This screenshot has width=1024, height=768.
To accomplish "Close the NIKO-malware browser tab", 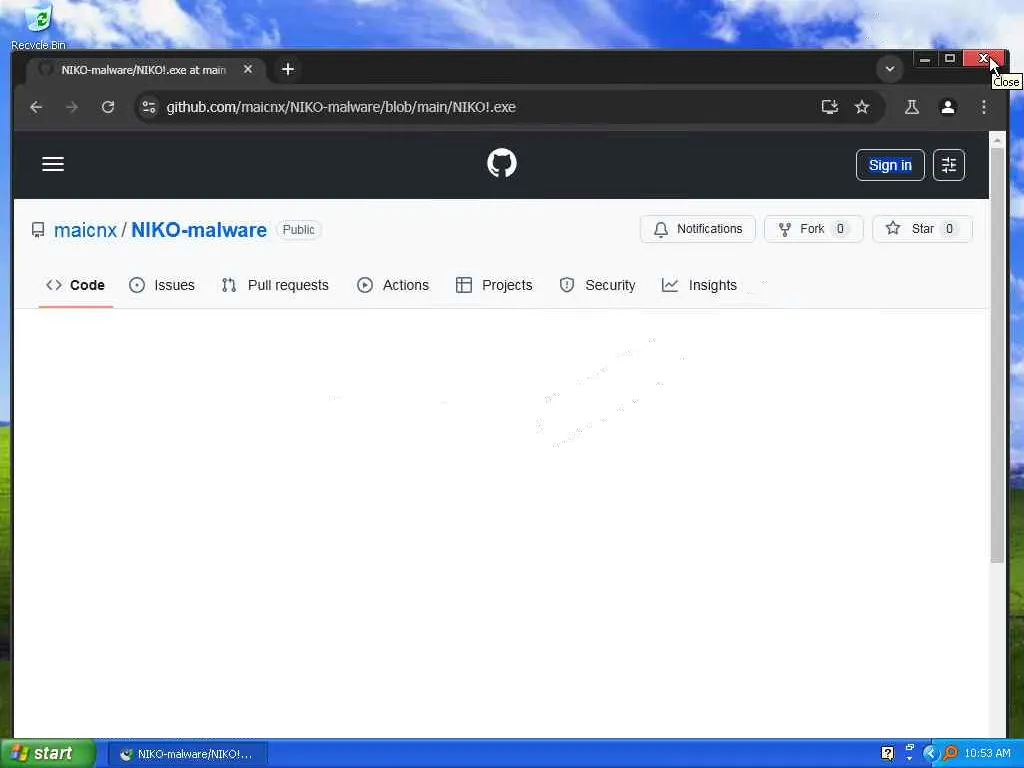I will [248, 69].
